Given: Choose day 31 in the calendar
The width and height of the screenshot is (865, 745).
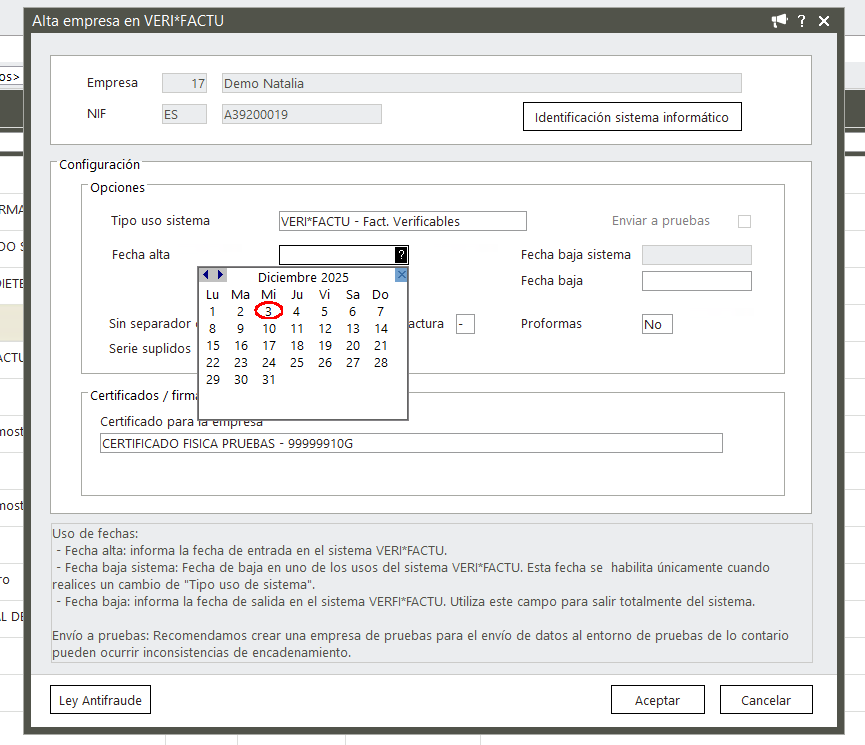Looking at the screenshot, I should coord(268,379).
